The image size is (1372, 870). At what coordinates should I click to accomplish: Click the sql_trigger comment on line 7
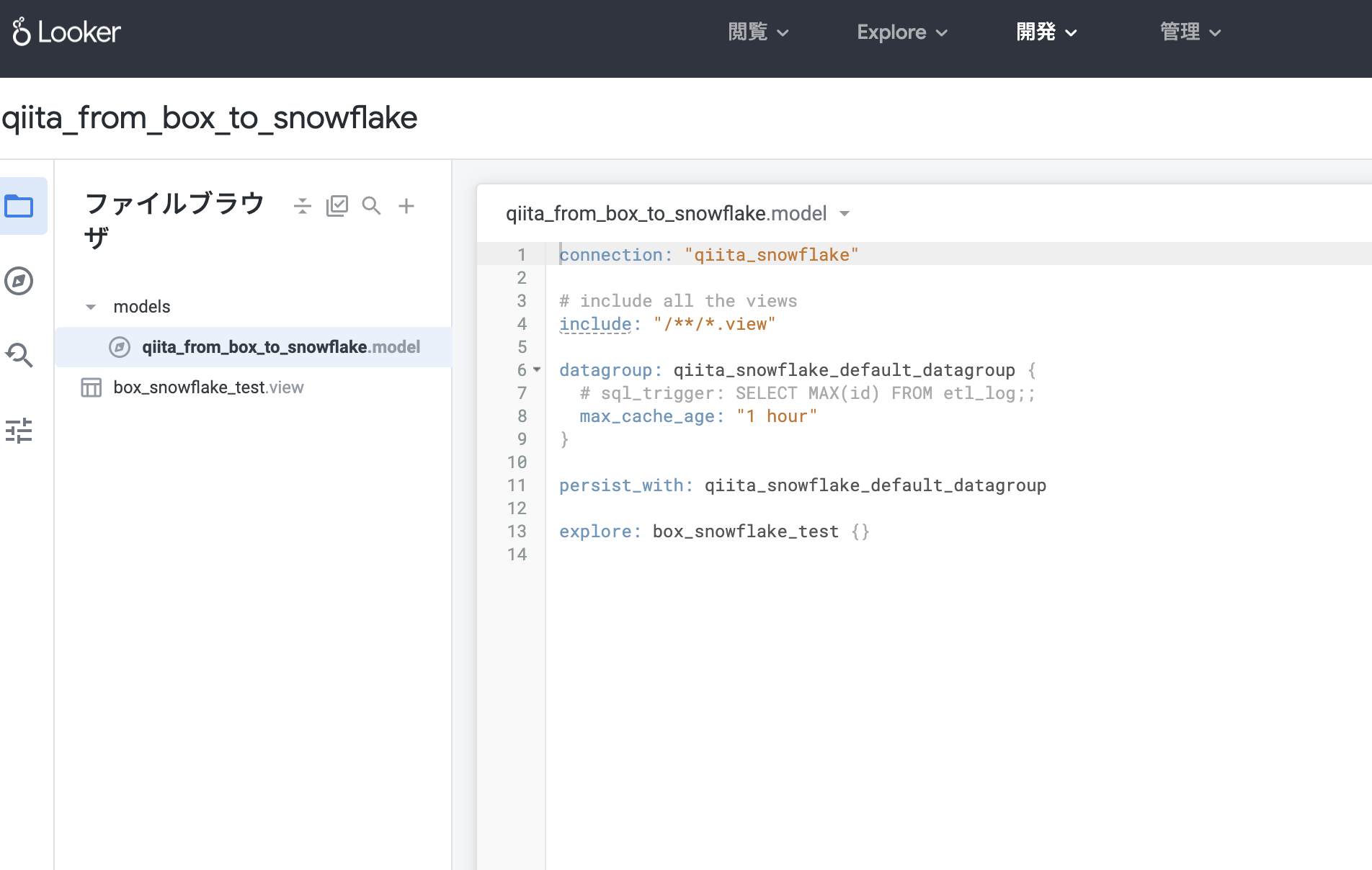808,393
